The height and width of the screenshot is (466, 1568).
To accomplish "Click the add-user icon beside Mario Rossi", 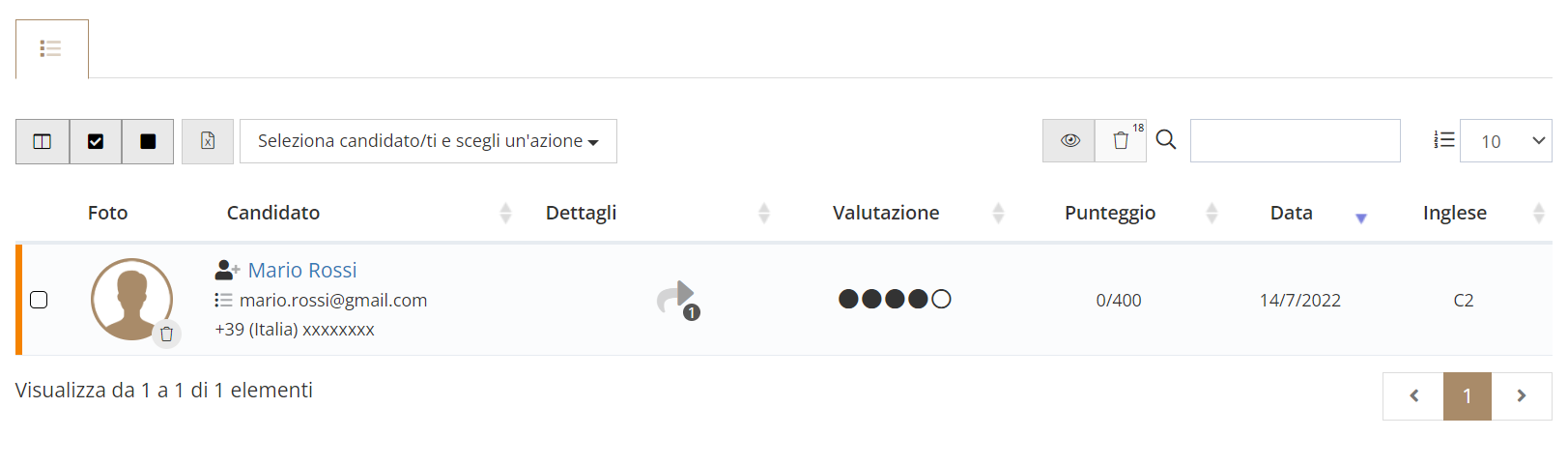I will [x=227, y=270].
